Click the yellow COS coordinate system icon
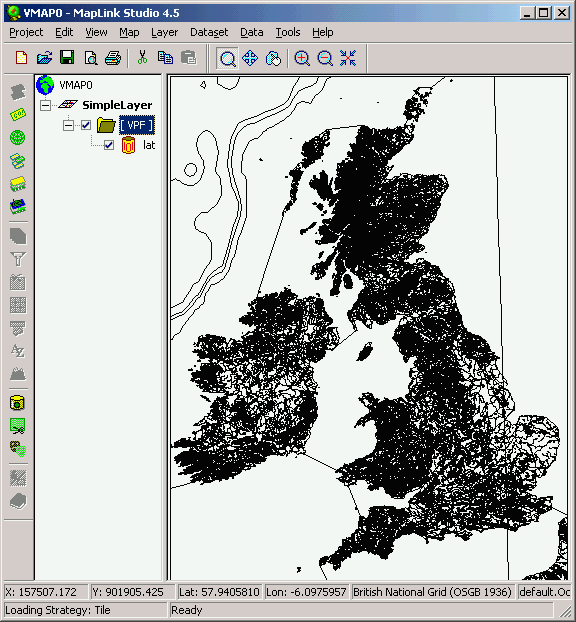This screenshot has width=576, height=622. click(x=18, y=115)
